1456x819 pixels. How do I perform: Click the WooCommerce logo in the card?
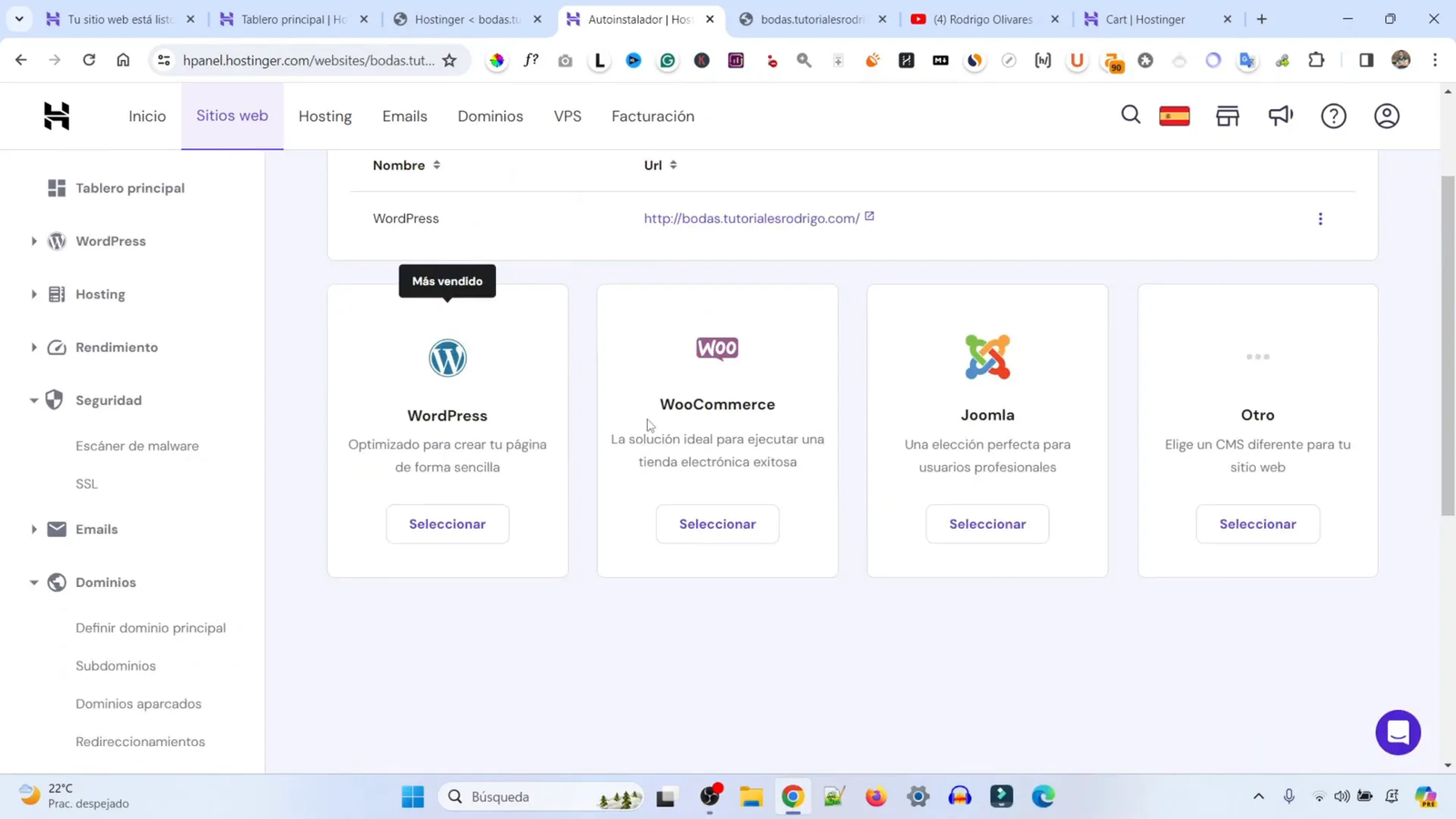(x=717, y=349)
